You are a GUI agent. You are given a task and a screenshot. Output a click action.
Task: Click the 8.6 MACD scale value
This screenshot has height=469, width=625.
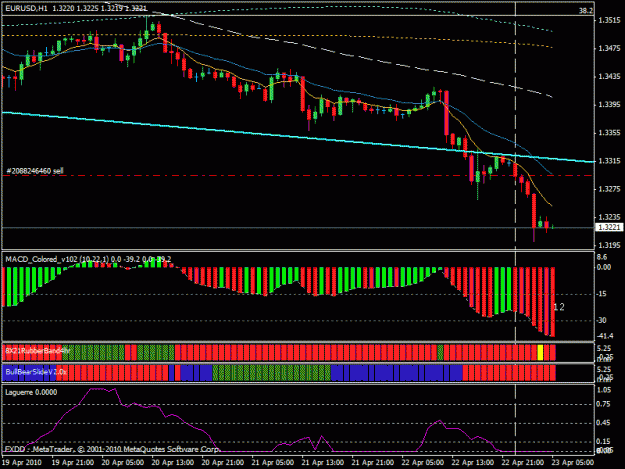[x=602, y=257]
